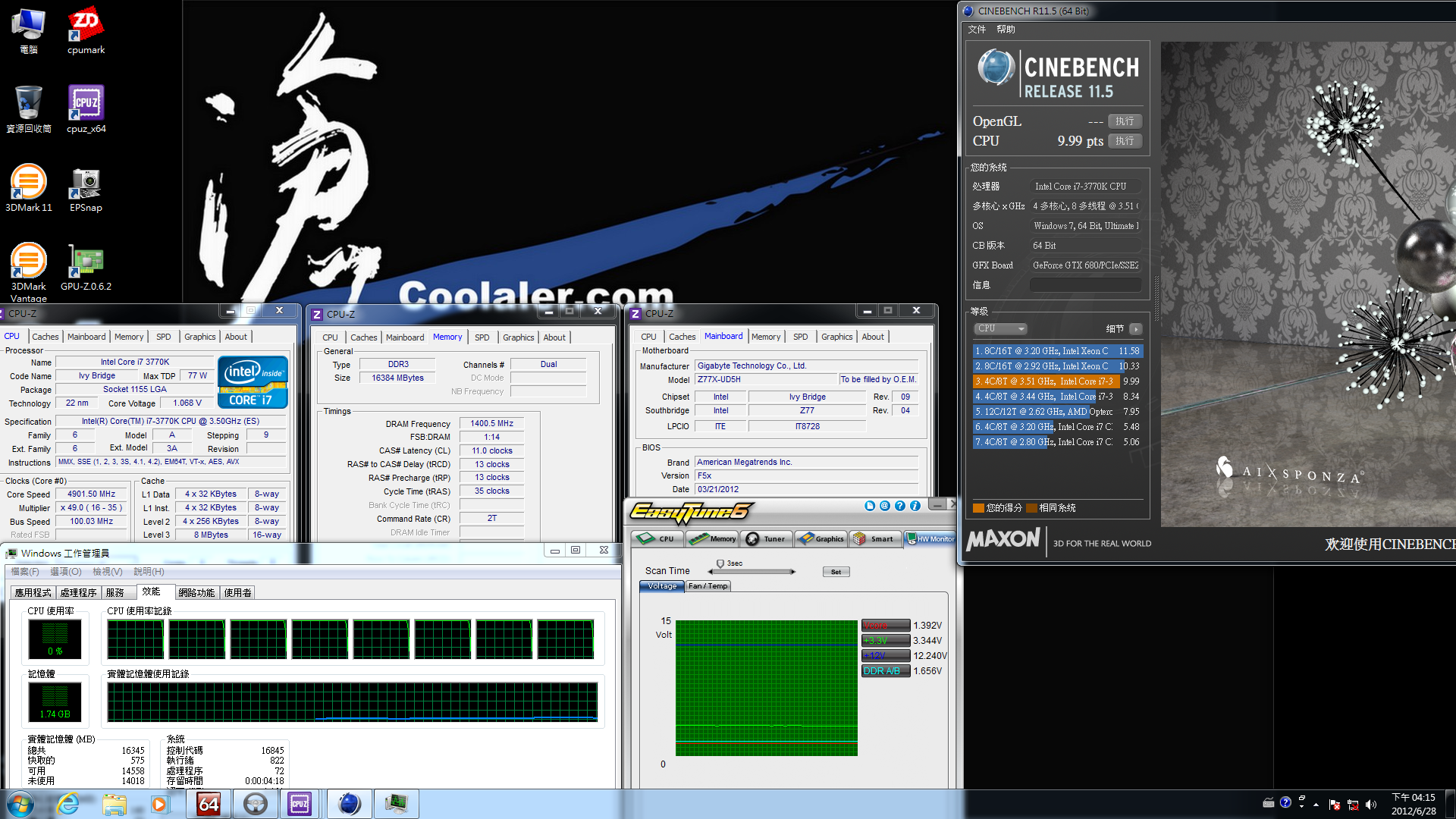
Task: Open the CINEBENCH 帮助 menu
Action: (1006, 30)
